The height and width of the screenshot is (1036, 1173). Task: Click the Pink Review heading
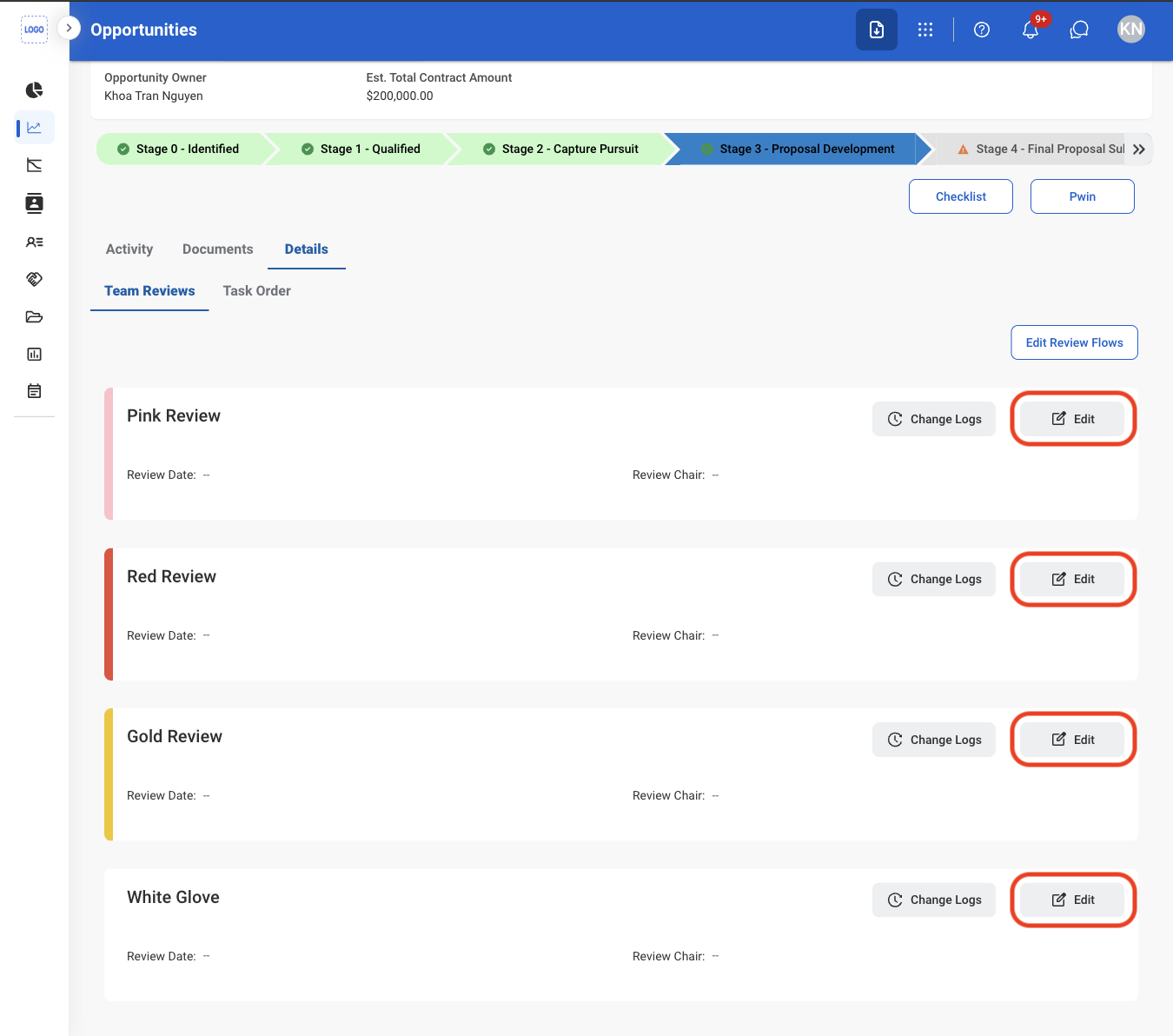pyautogui.click(x=174, y=416)
